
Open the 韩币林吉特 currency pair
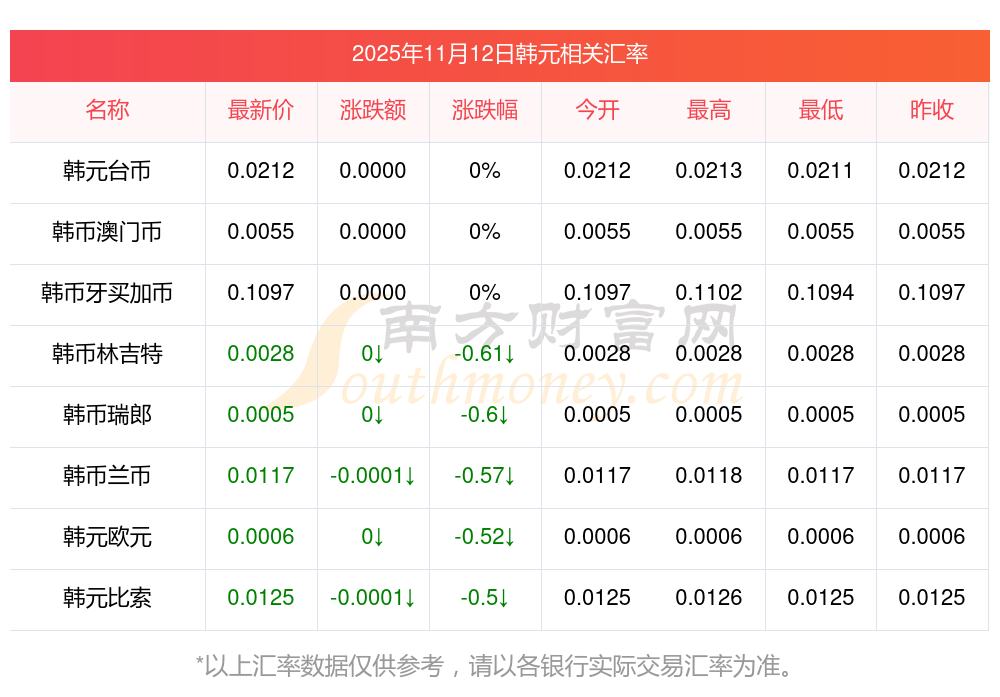(x=107, y=354)
